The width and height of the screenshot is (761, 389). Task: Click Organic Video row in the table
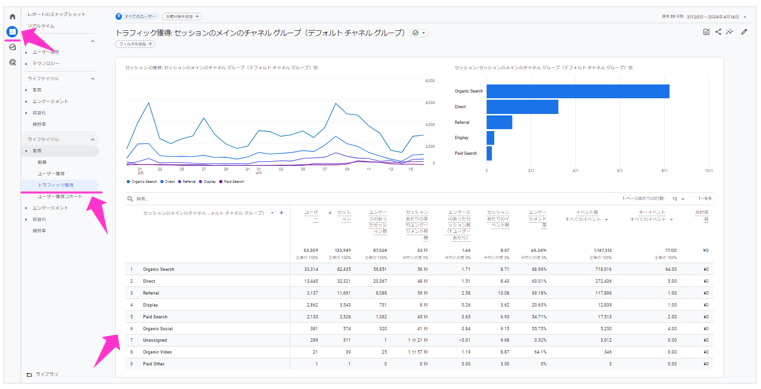coord(419,352)
